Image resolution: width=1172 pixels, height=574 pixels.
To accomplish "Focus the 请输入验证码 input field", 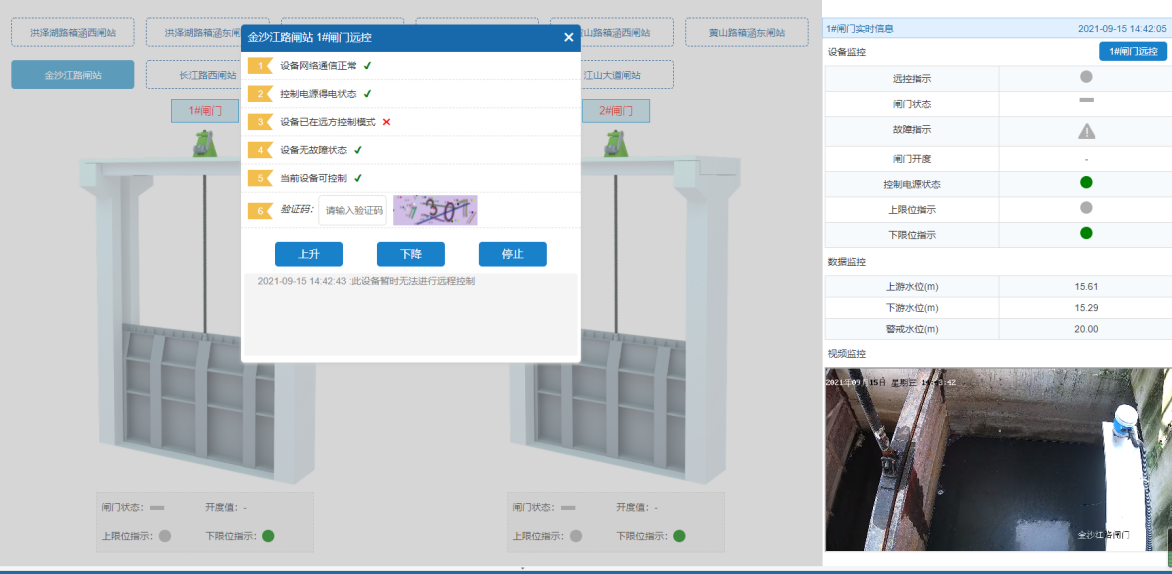I will pyautogui.click(x=353, y=210).
